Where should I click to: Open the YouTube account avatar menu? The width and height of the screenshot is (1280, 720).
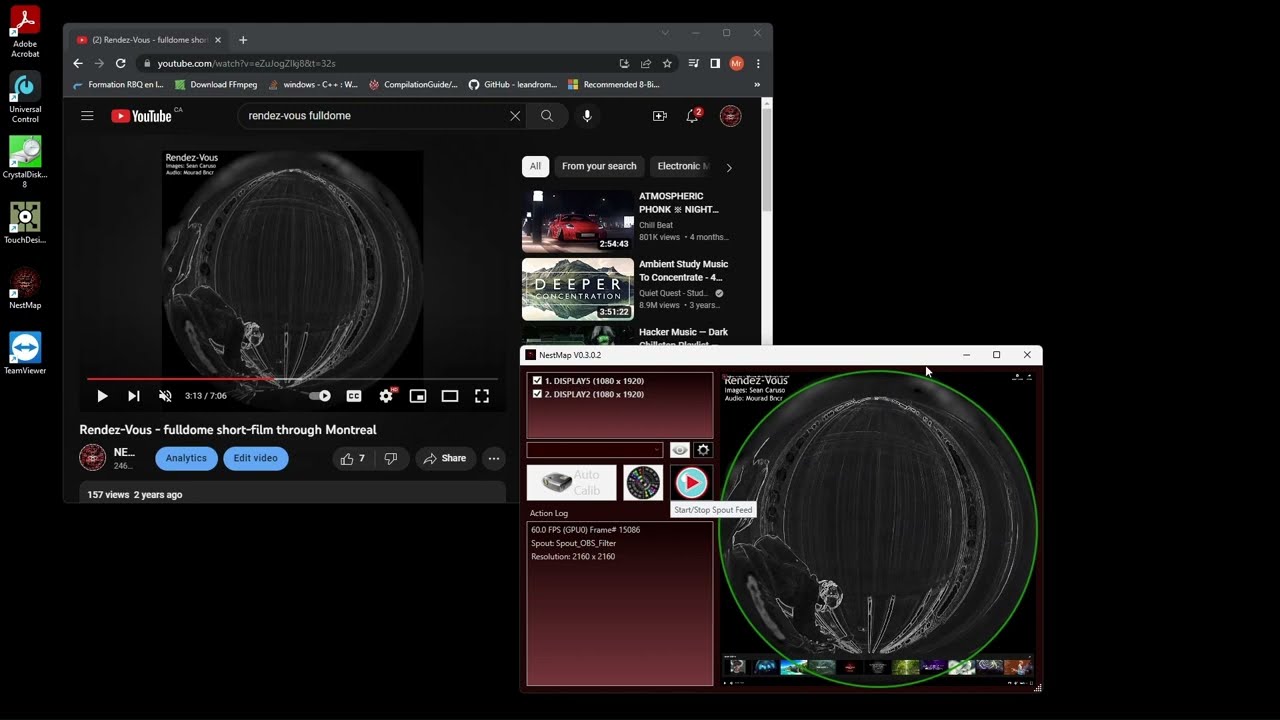pos(731,116)
